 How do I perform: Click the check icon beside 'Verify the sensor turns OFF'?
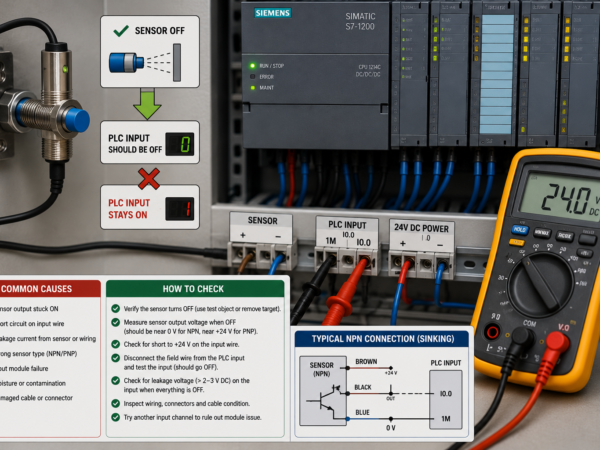click(x=116, y=308)
